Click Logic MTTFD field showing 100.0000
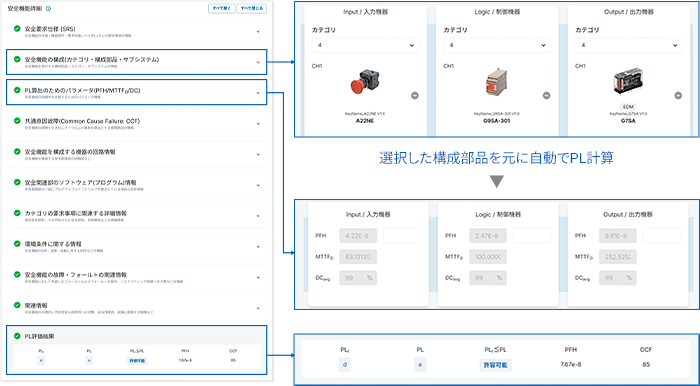Screen dimensions: 700x386 tap(488, 257)
